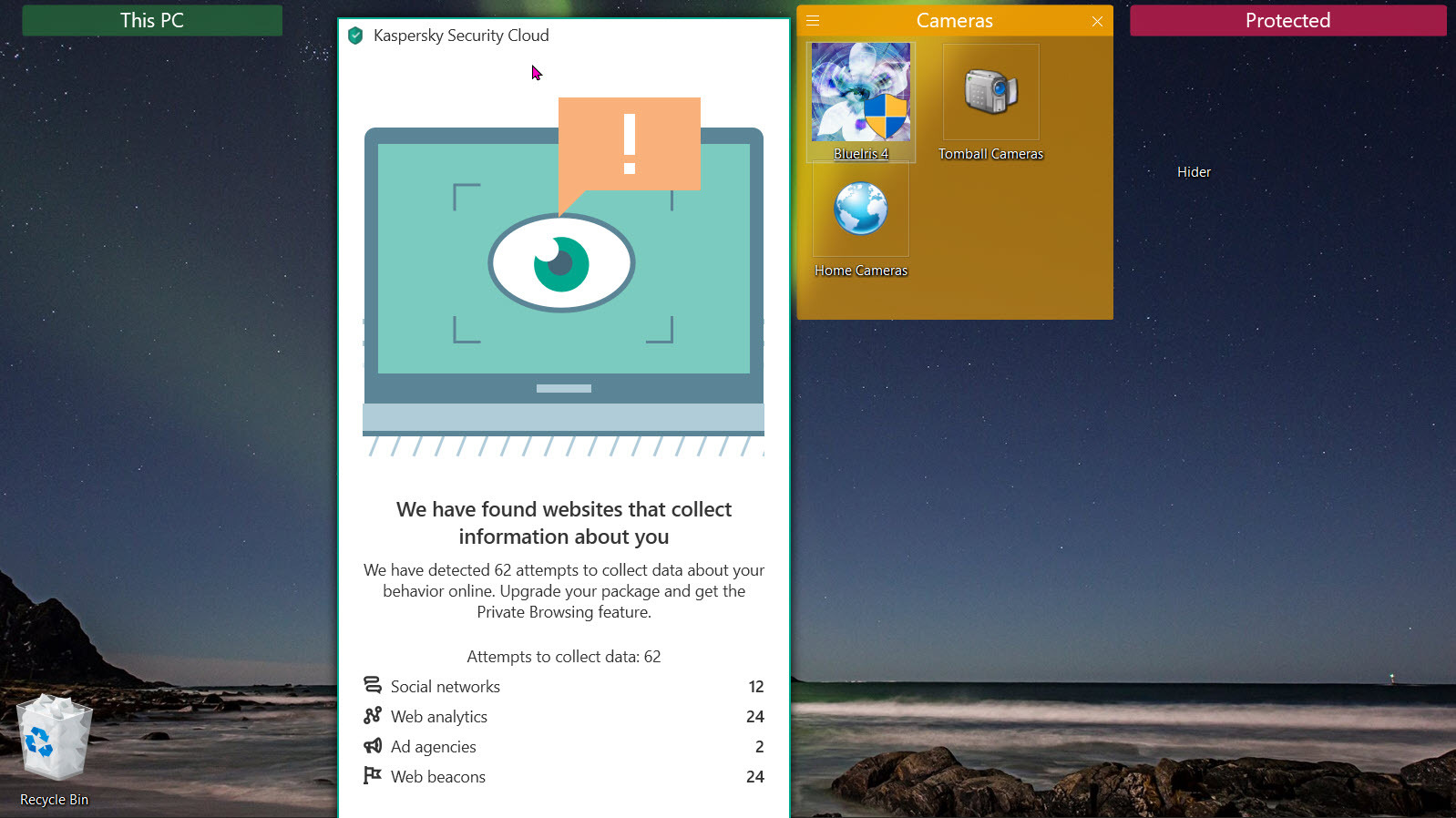Click the Kaspersky shield logo icon
The width and height of the screenshot is (1456, 818).
click(355, 36)
